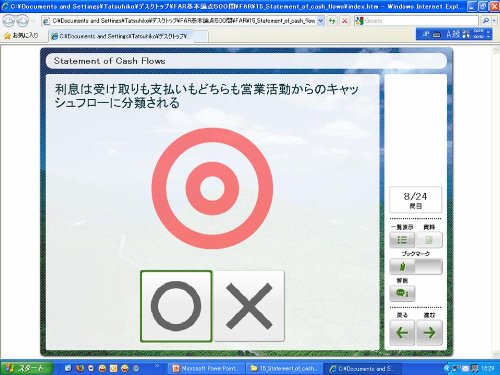Select the C:\Documents and Settings browser tab

coord(121,36)
